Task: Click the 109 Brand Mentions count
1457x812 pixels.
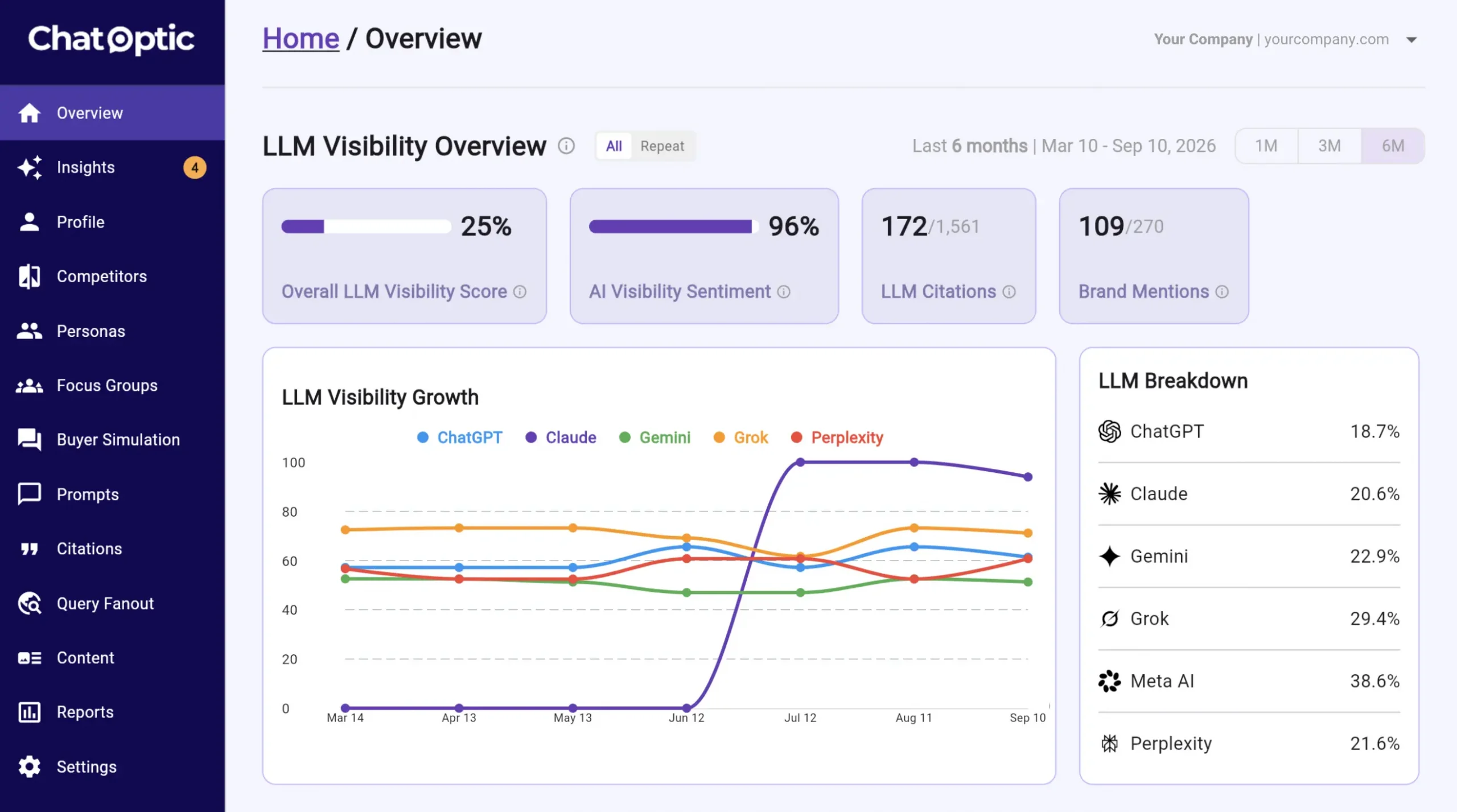Action: (1101, 226)
